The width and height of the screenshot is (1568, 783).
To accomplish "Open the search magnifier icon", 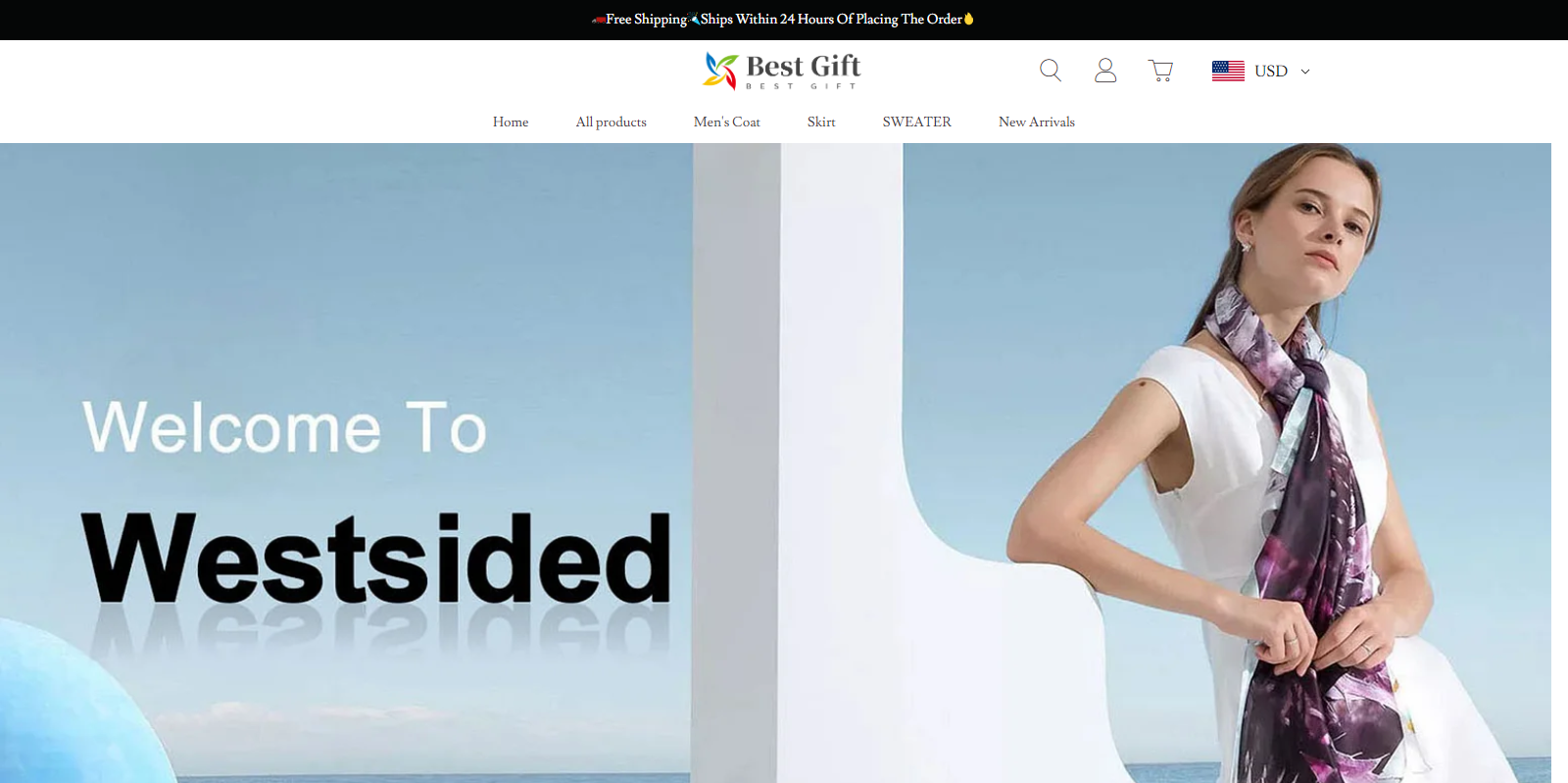I will (1051, 71).
